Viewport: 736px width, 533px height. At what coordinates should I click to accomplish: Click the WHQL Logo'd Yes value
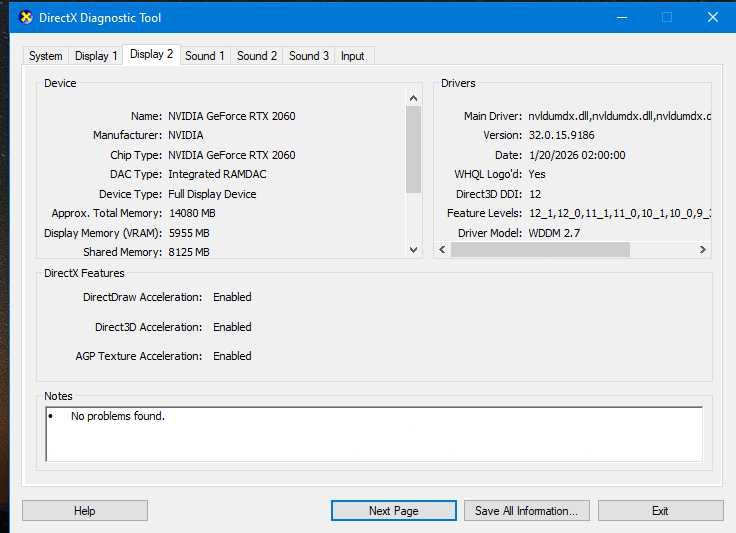pos(537,174)
